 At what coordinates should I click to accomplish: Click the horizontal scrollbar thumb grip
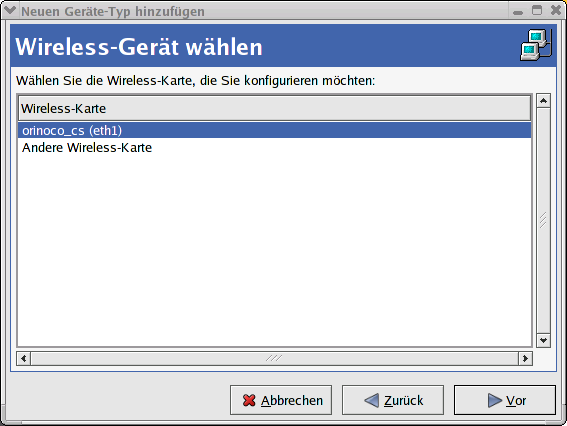tap(274, 358)
